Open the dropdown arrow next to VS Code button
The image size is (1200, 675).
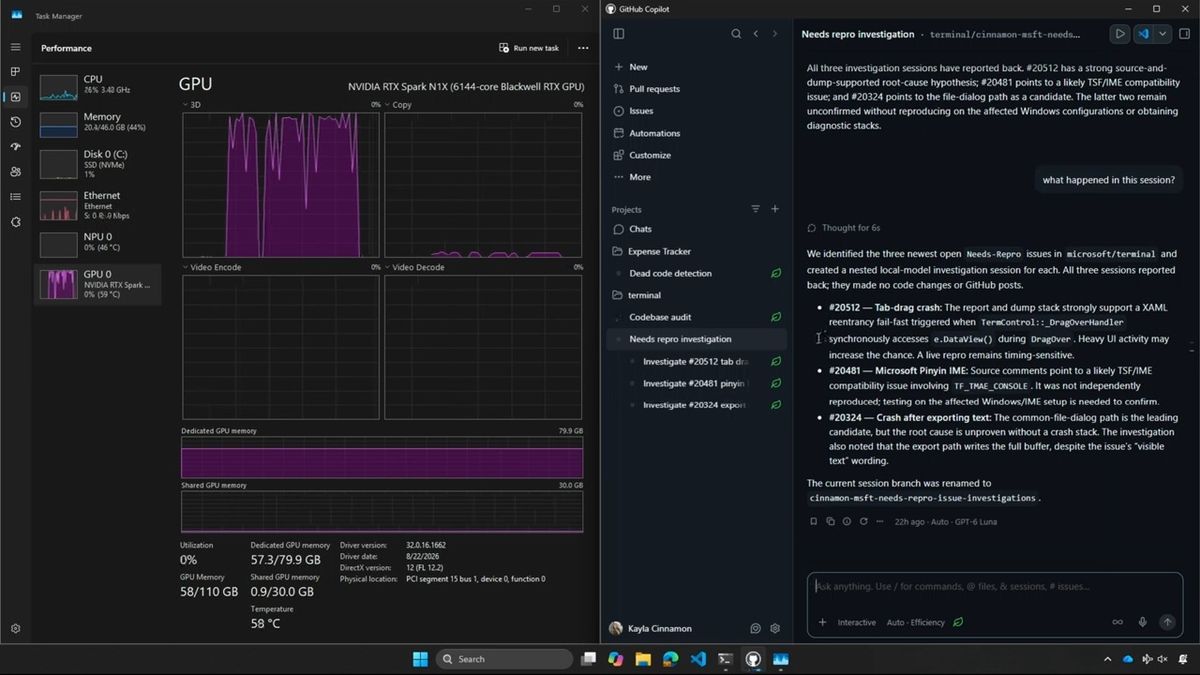(1162, 34)
